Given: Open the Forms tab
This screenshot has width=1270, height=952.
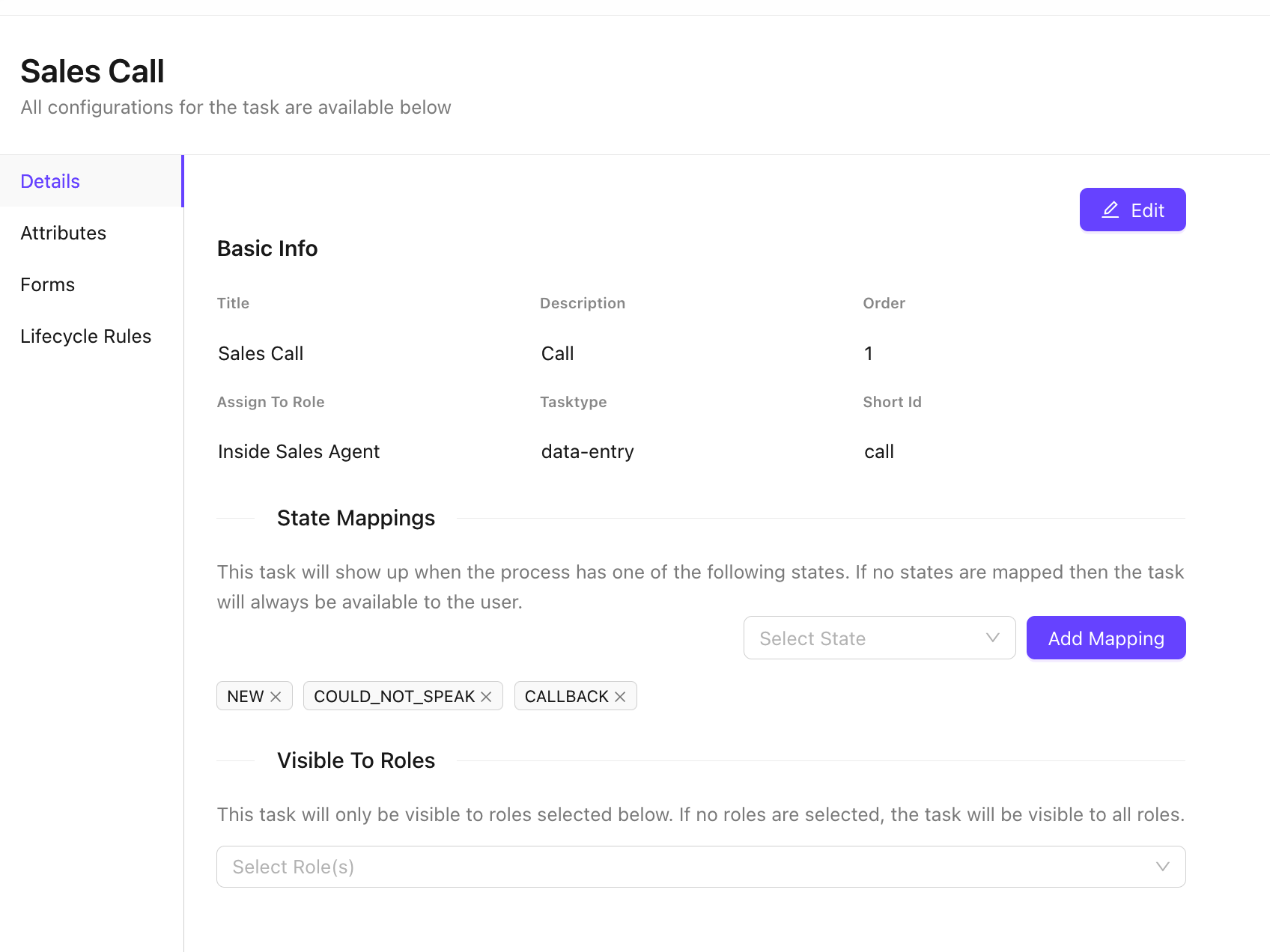Looking at the screenshot, I should pyautogui.click(x=48, y=284).
